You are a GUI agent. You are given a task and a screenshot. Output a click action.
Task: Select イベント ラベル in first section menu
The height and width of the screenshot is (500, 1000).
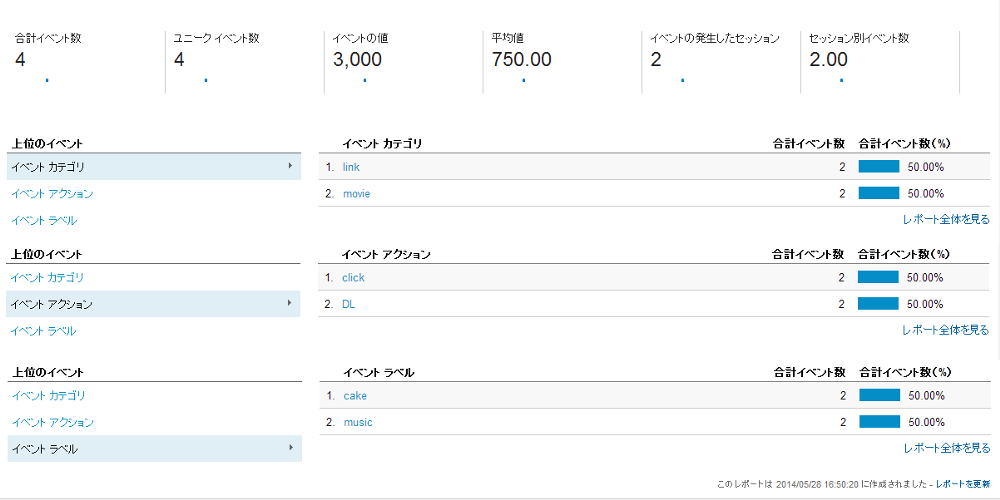tap(45, 221)
